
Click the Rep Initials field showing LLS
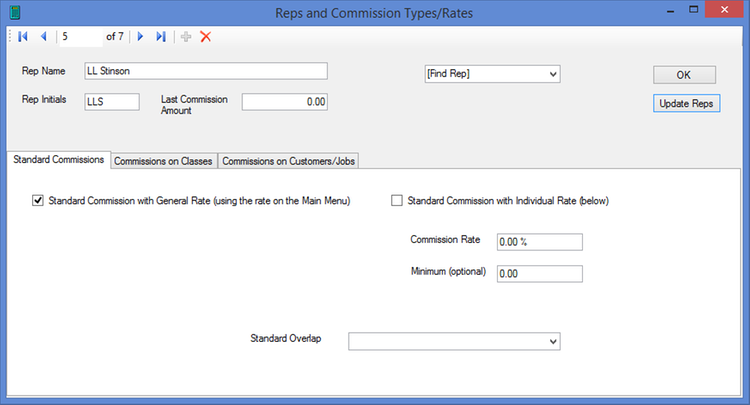click(x=112, y=102)
